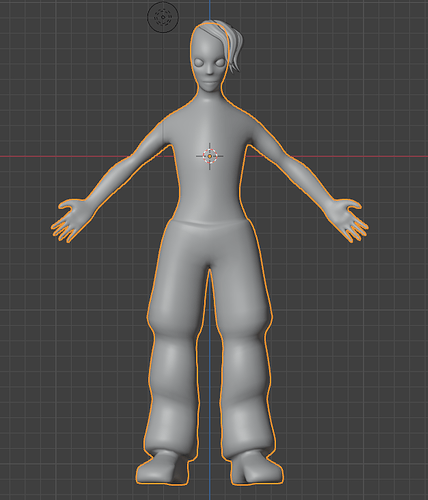
Task: Click the object origin dot on chest
Action: pos(210,156)
